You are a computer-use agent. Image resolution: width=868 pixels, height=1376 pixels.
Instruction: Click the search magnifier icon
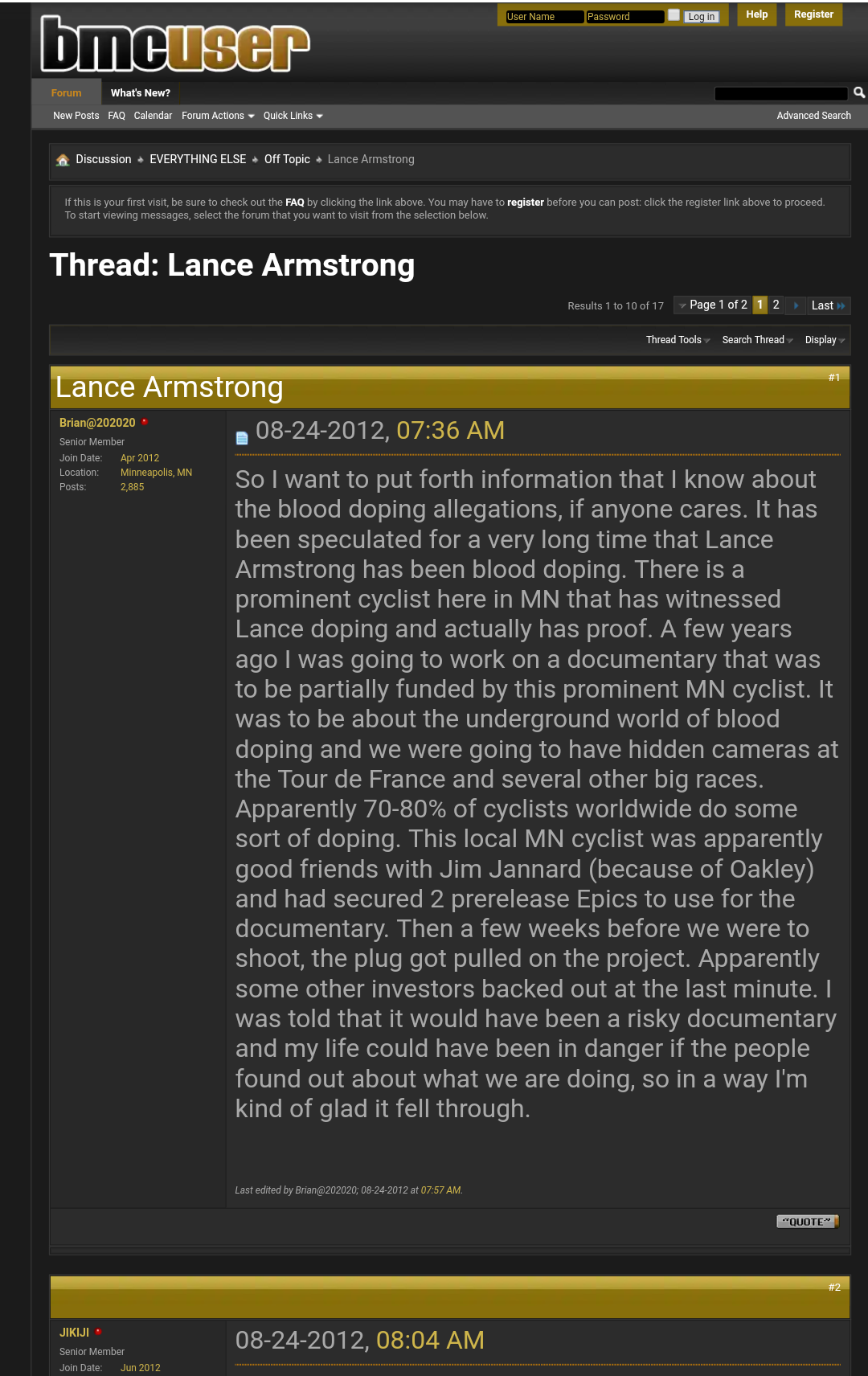pyautogui.click(x=858, y=93)
